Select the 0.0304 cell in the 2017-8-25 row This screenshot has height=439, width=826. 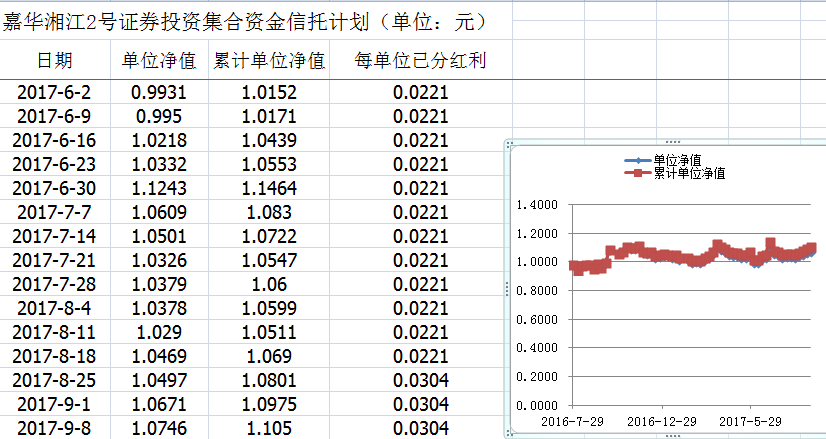tap(420, 380)
